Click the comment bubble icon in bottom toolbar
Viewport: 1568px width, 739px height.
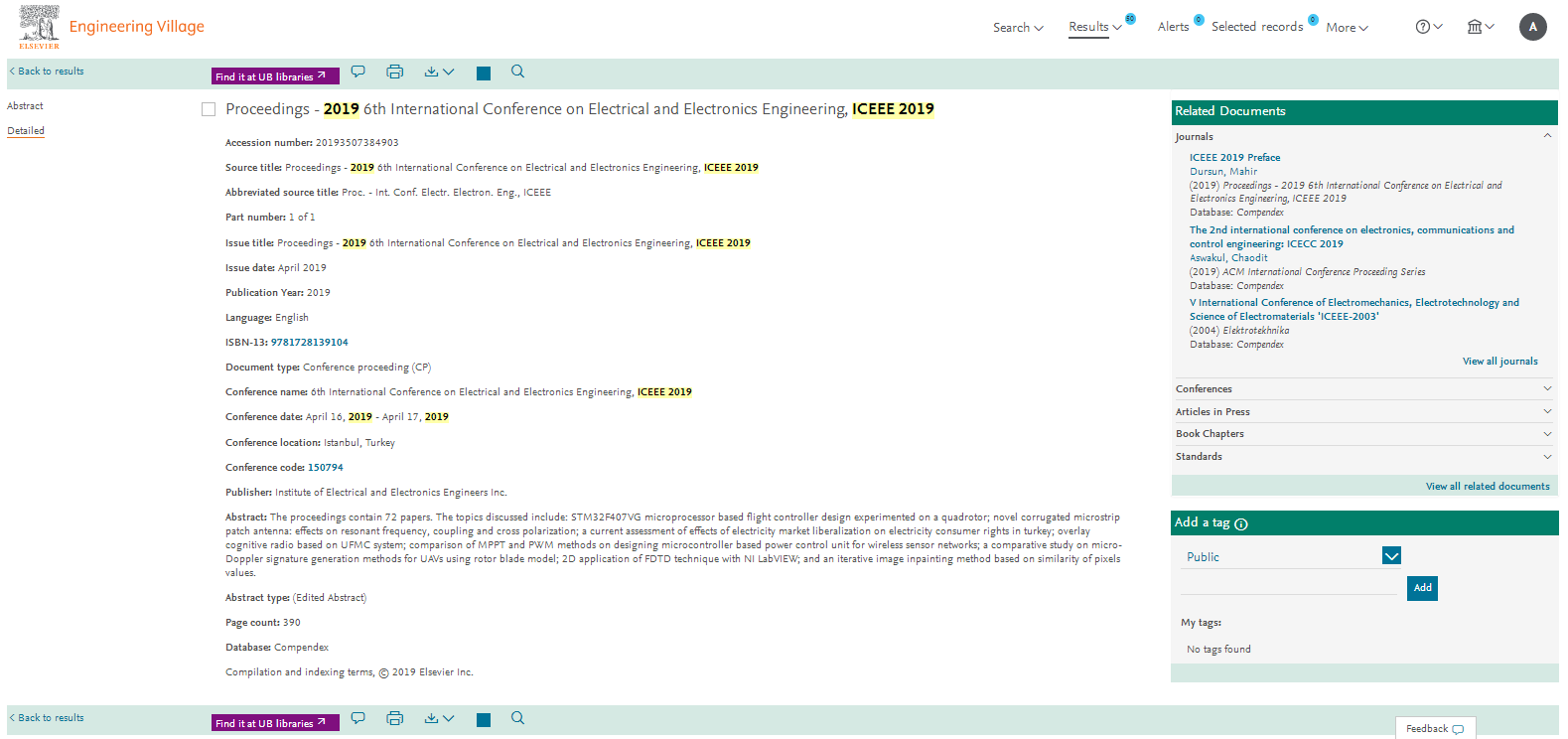[358, 718]
